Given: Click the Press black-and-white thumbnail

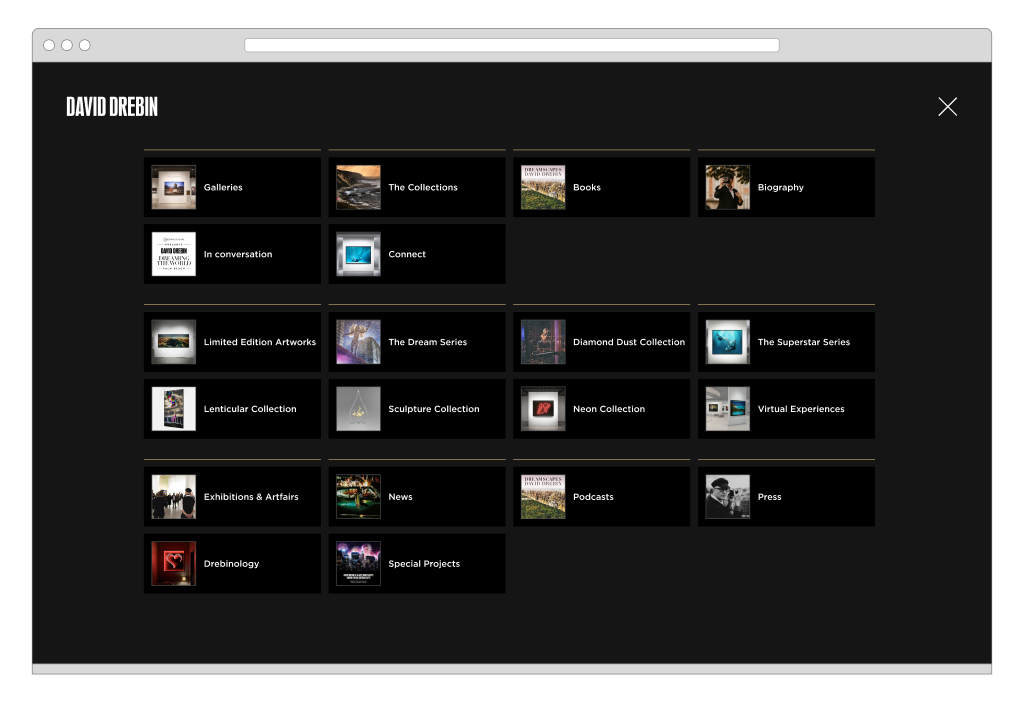Looking at the screenshot, I should pos(728,497).
